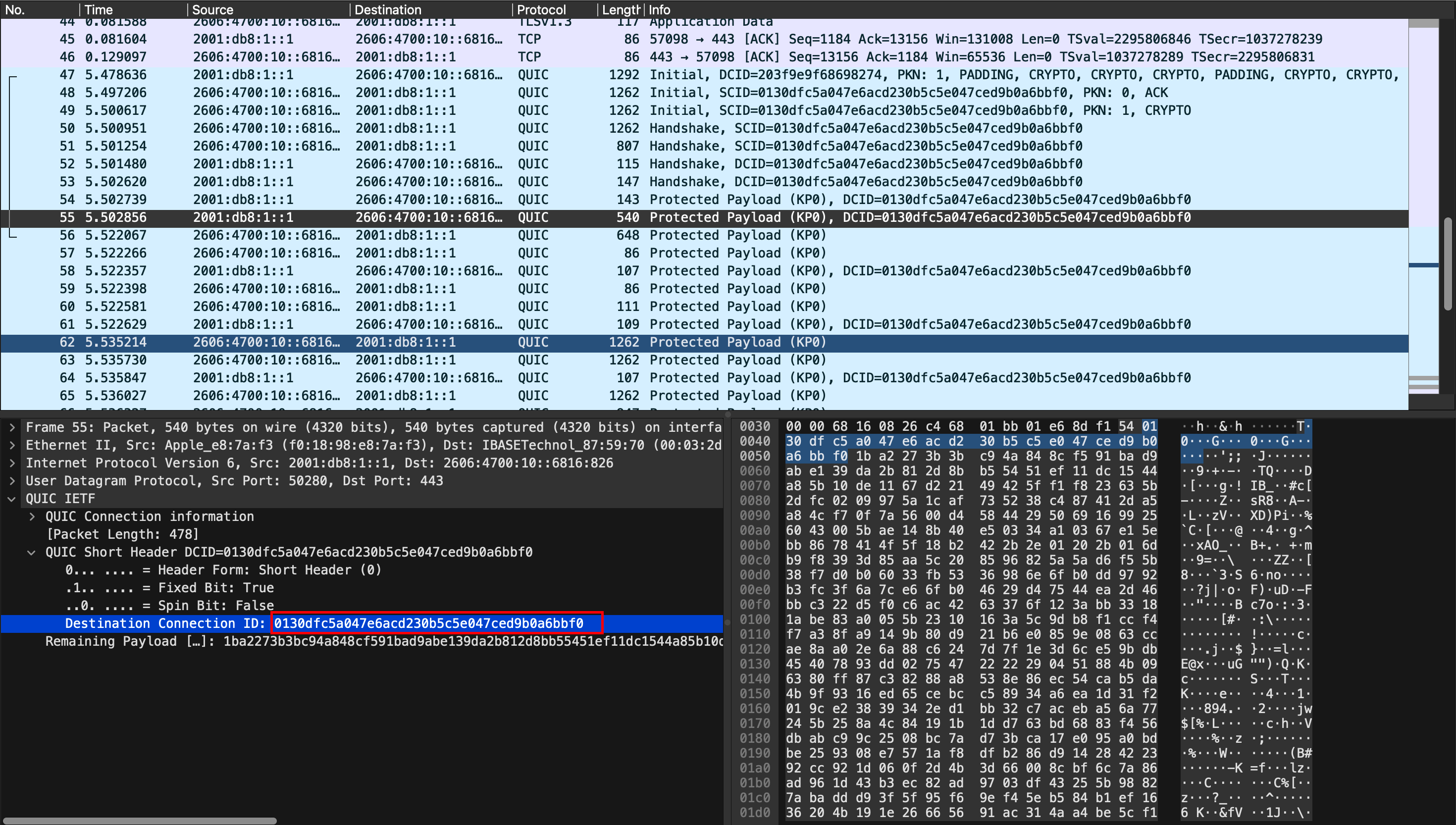Image resolution: width=1456 pixels, height=825 pixels.
Task: Select packet 56 length 648 row
Action: pyautogui.click(x=704, y=235)
